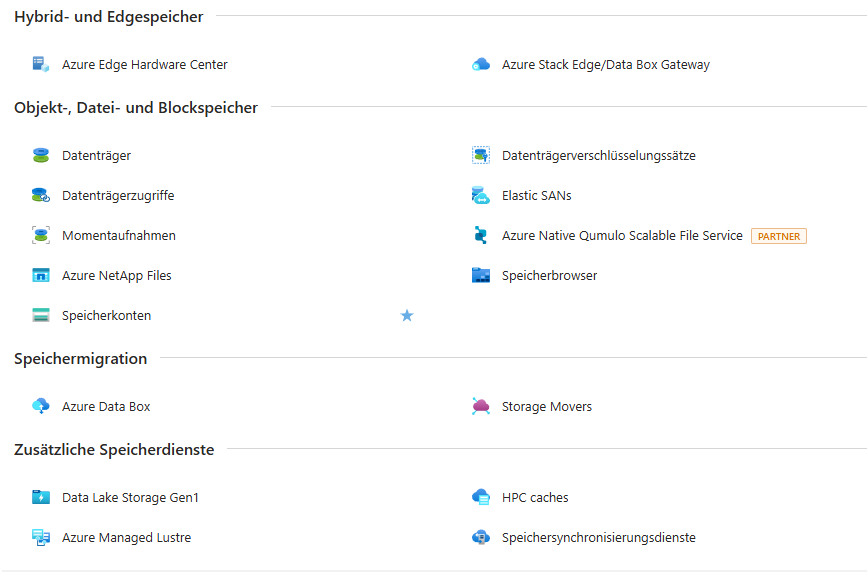Select the Azure Edge Hardware Center icon
The height and width of the screenshot is (580, 867).
[x=40, y=64]
